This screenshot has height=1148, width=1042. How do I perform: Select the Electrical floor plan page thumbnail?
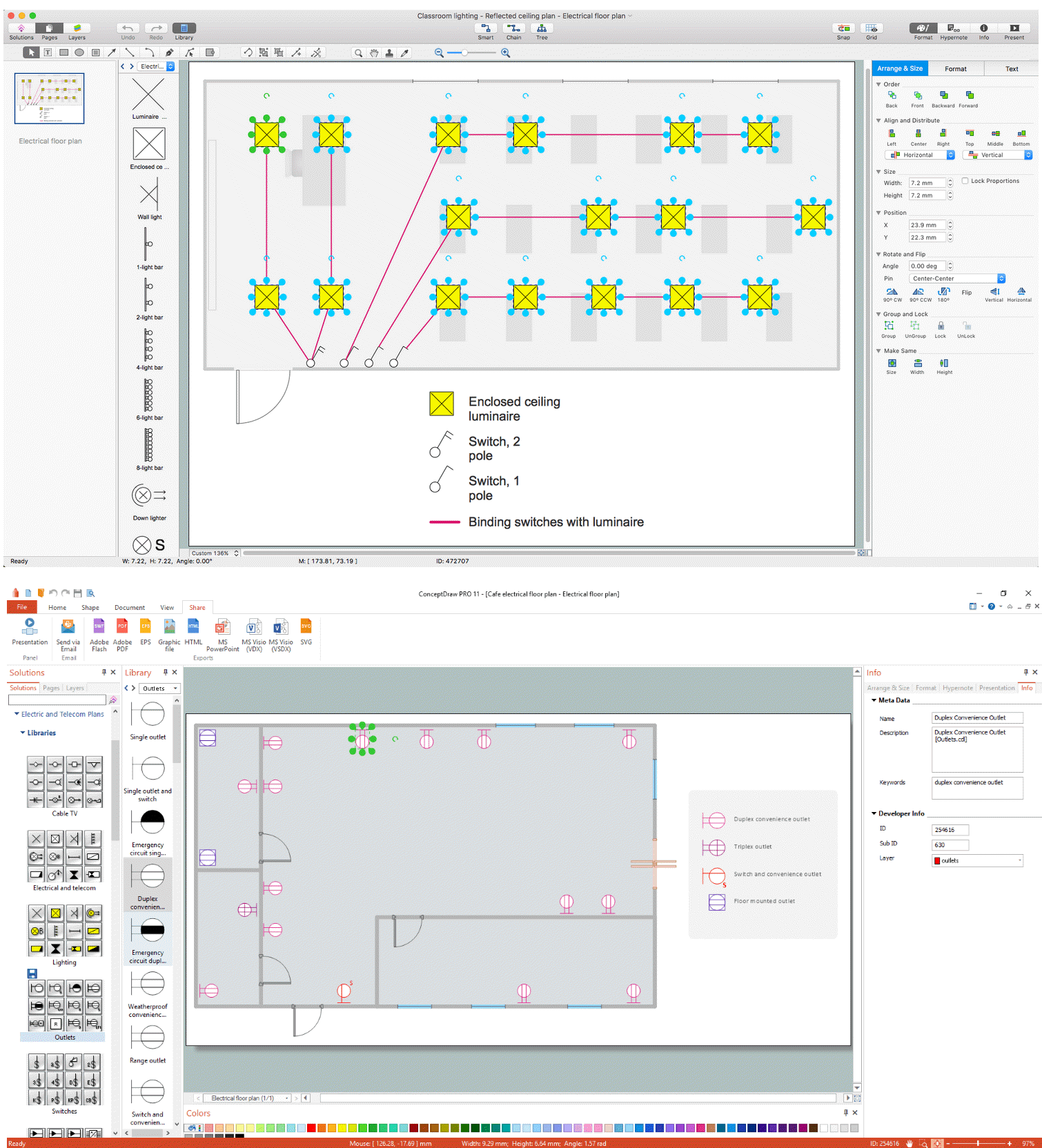pyautogui.click(x=50, y=99)
